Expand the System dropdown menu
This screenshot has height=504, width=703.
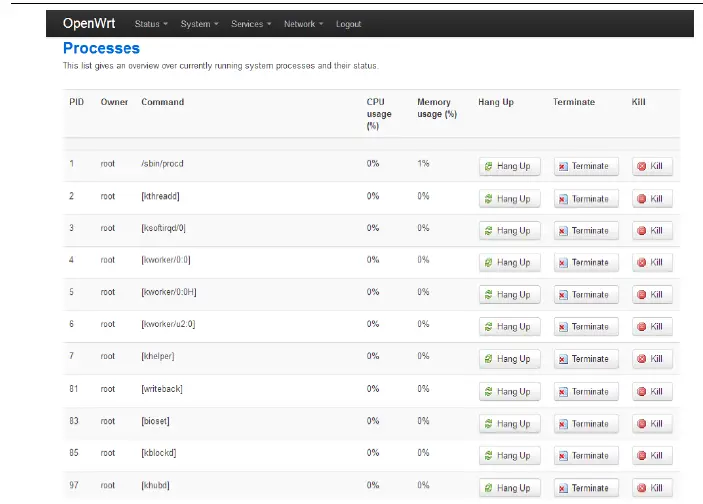tap(200, 24)
